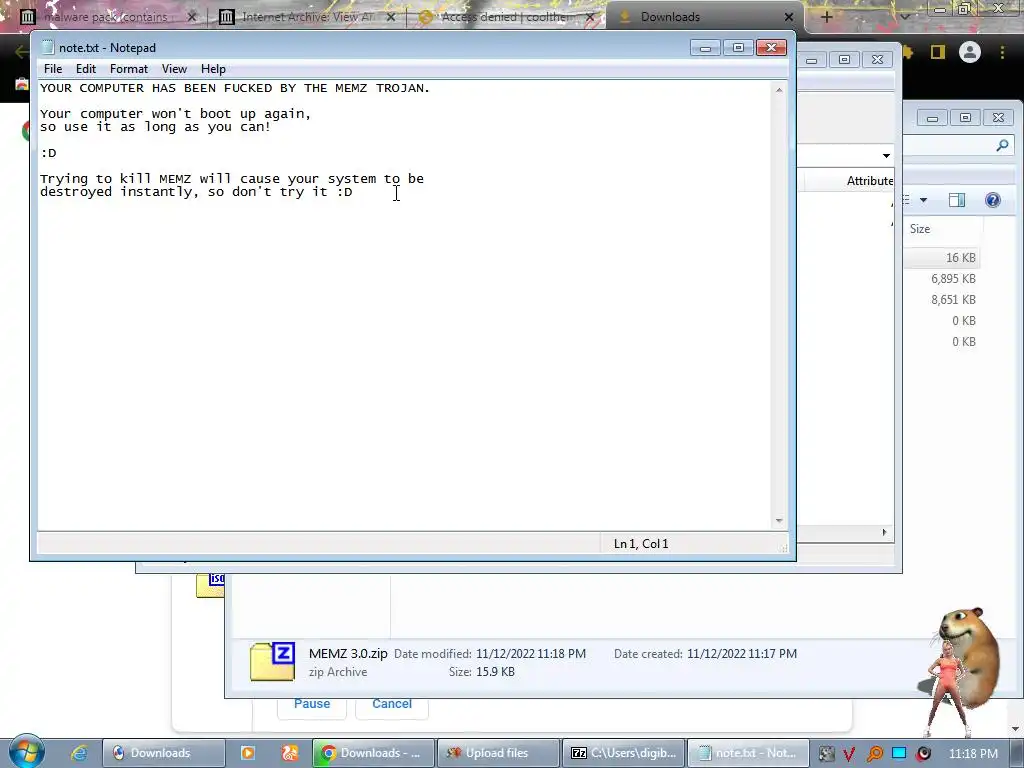Viewport: 1024px width, 768px height.
Task: Switch to 7-Zip C:\Users taskbar button
Action: 623,753
